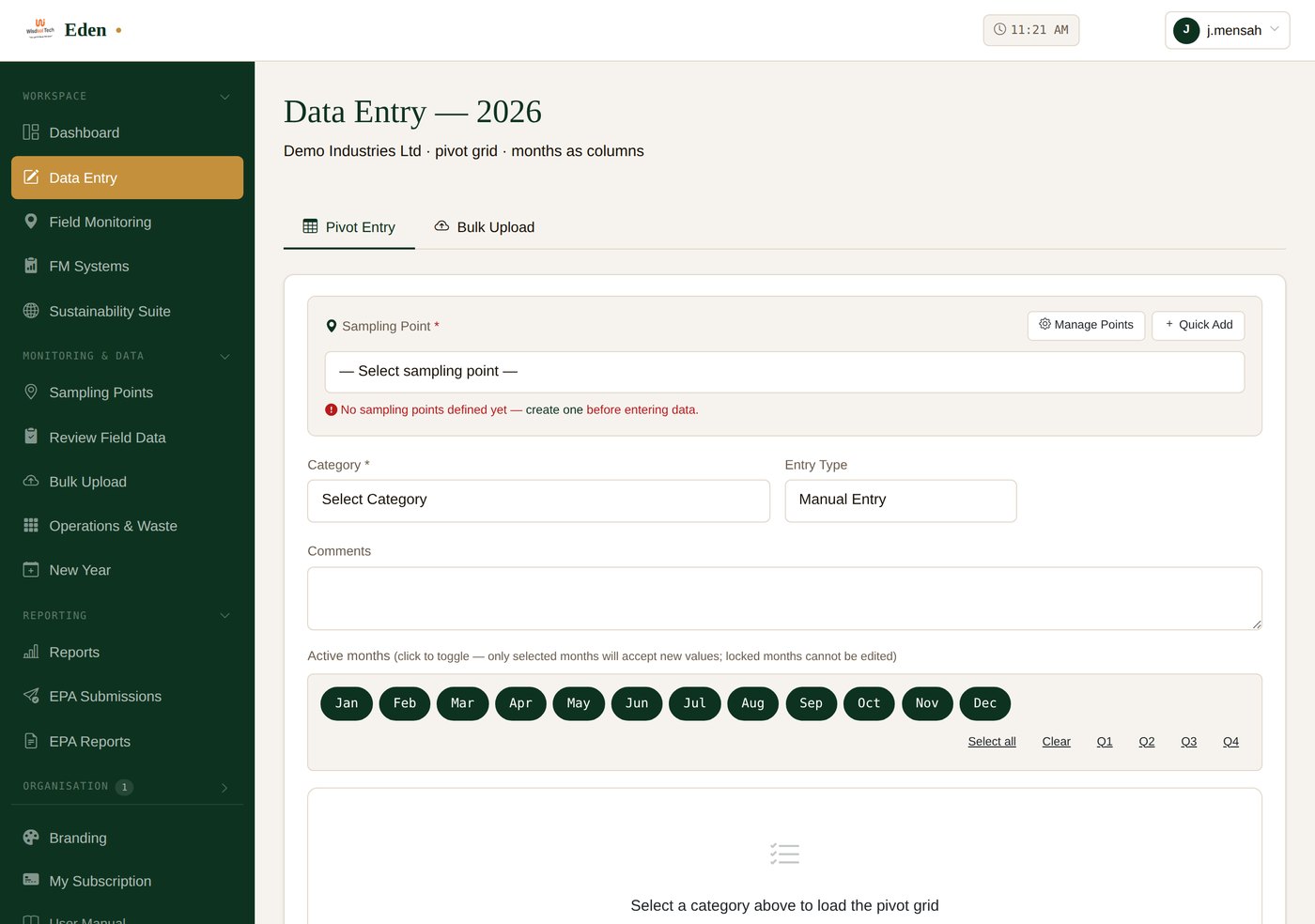Click the Select all months link
Image resolution: width=1315 pixels, height=924 pixels.
tap(992, 742)
